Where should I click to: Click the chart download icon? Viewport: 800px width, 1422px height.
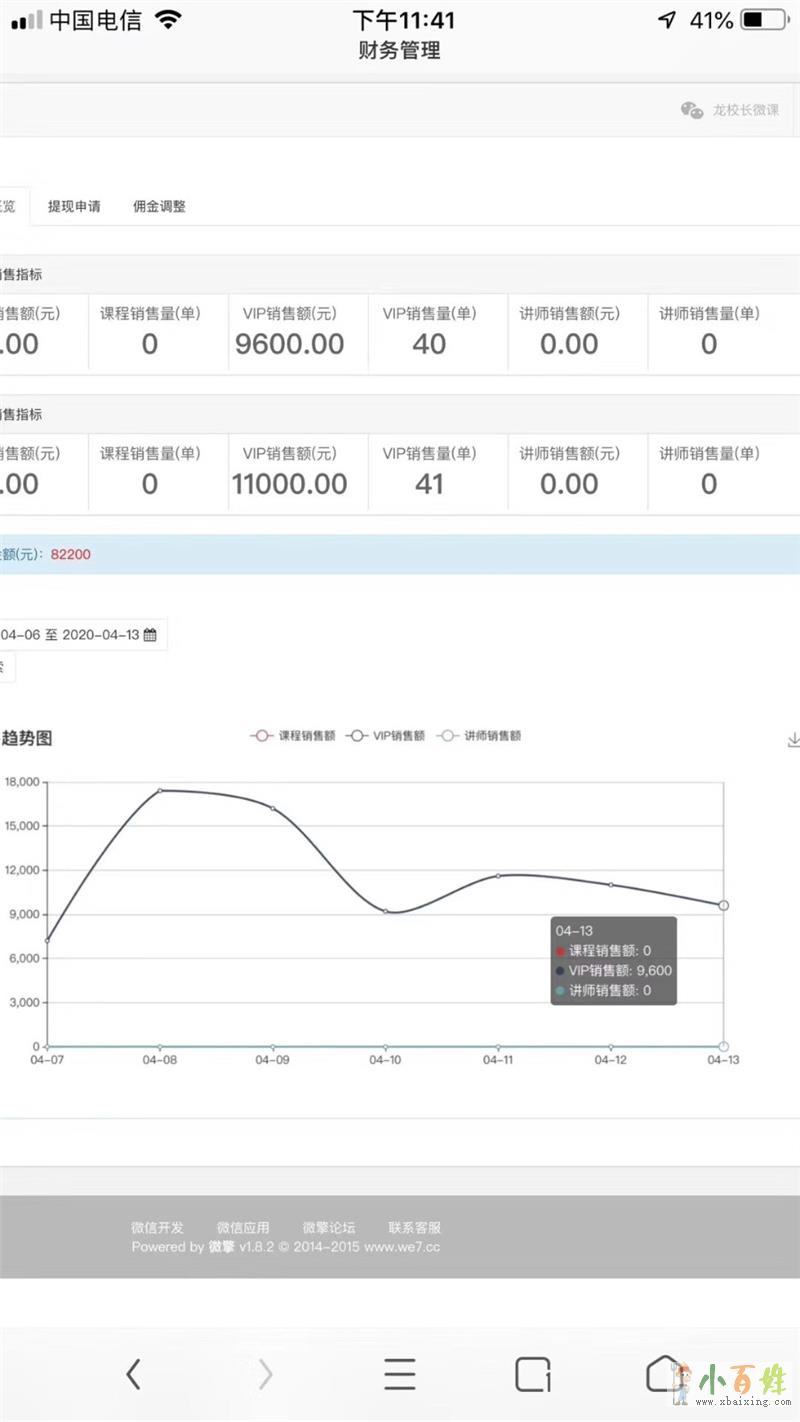pyautogui.click(x=794, y=739)
